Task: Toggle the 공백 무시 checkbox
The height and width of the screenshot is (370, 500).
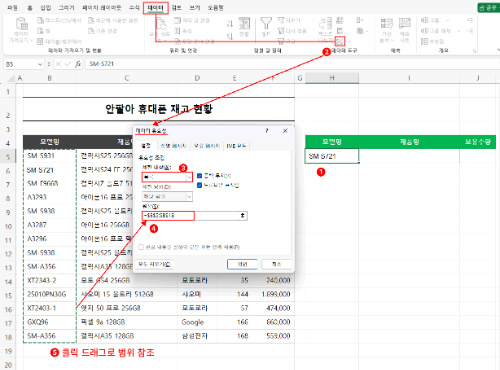Action: point(200,176)
